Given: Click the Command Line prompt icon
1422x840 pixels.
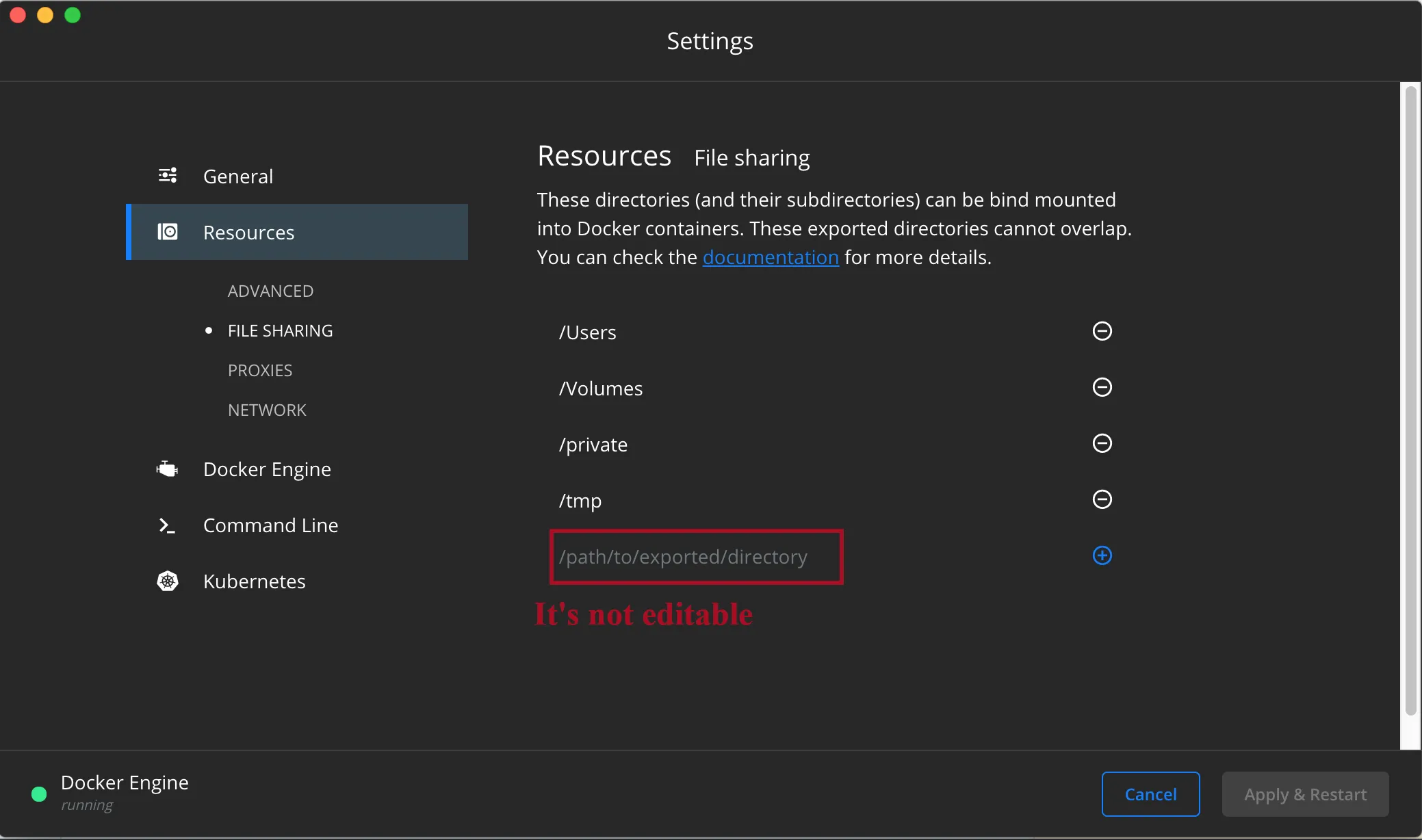Looking at the screenshot, I should point(167,525).
